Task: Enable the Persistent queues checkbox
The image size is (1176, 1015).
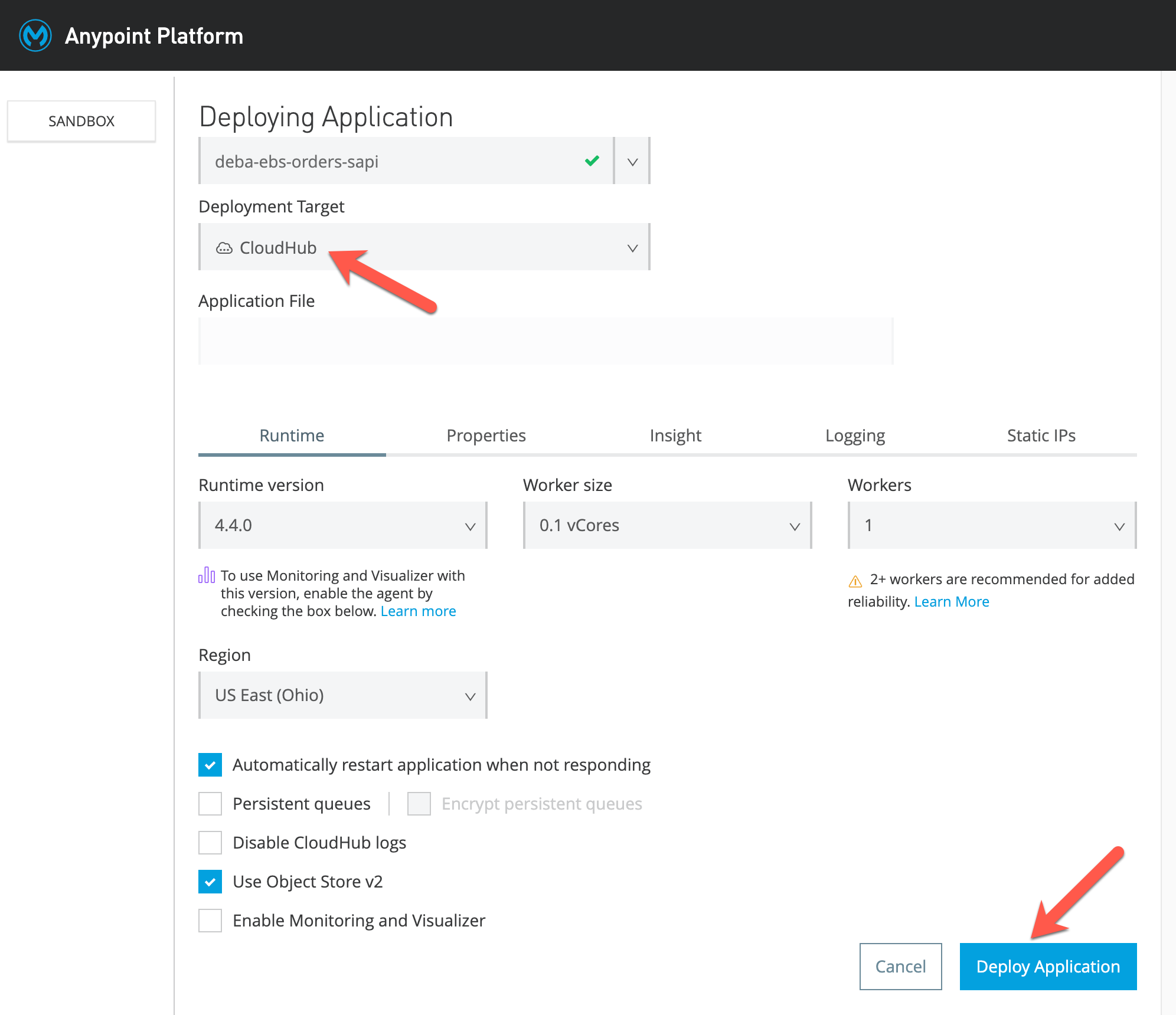Action: click(210, 804)
